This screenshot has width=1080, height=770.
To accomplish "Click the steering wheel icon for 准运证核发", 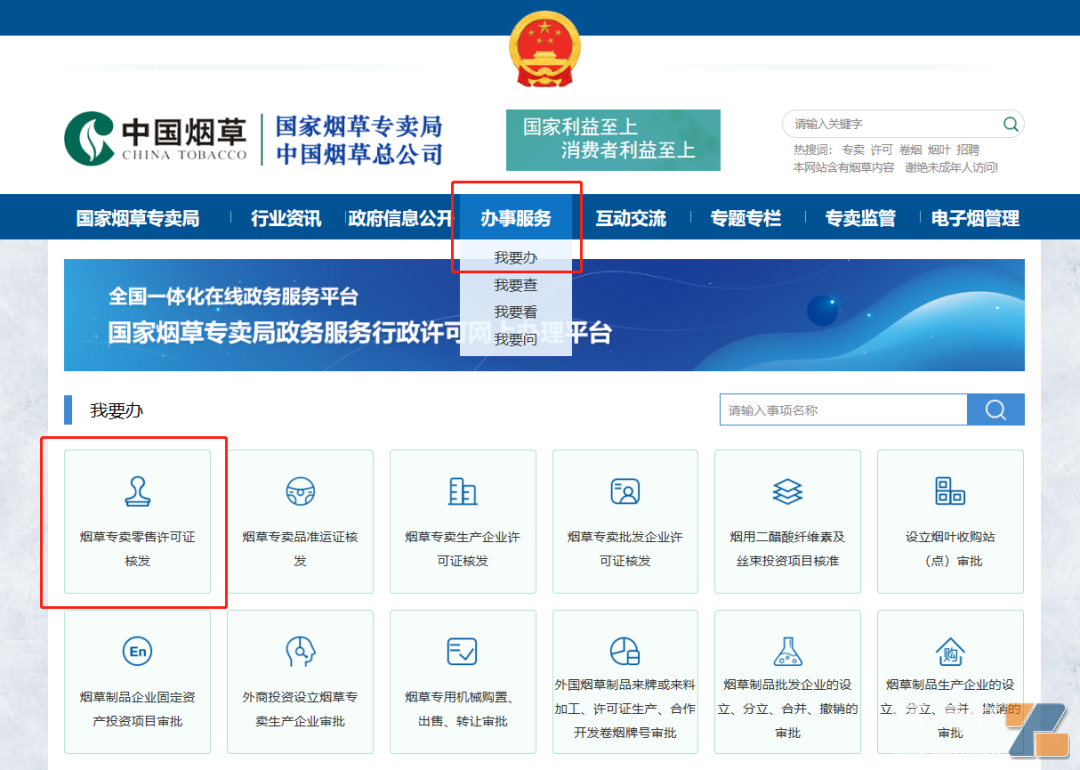I will [300, 491].
